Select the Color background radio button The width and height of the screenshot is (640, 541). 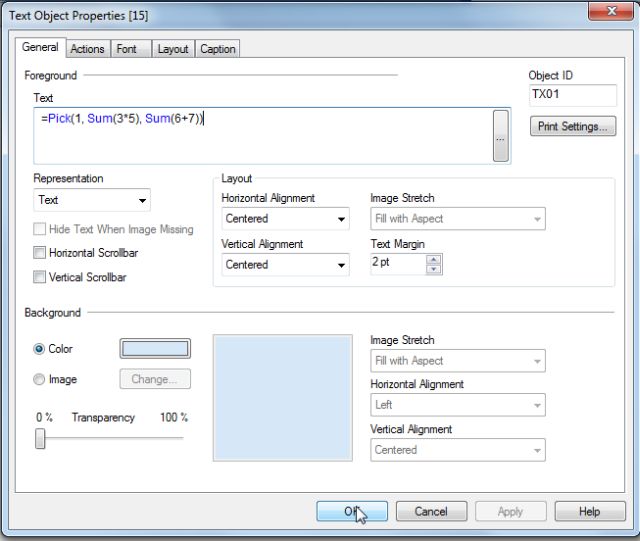pyautogui.click(x=39, y=349)
